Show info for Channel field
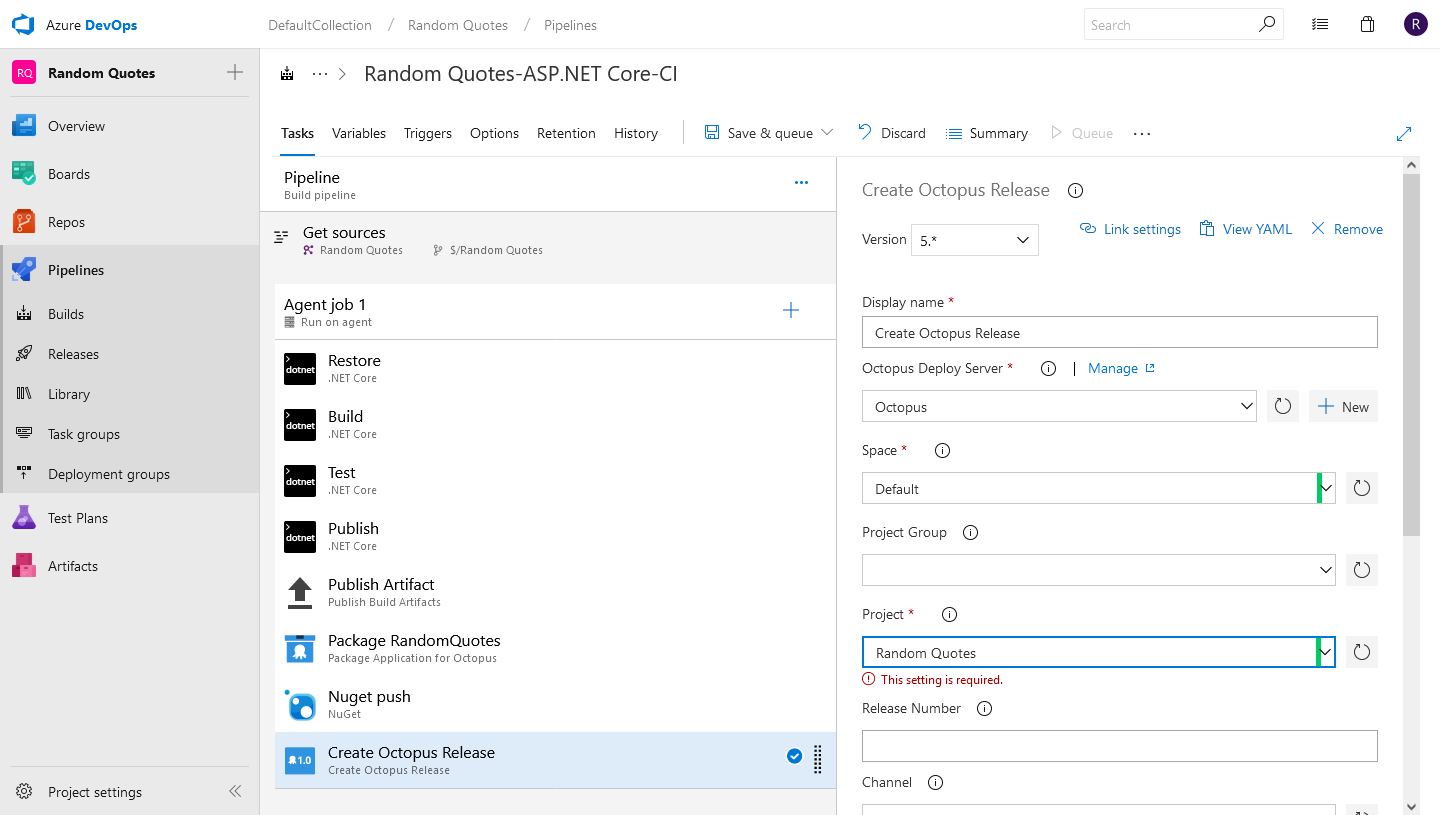The width and height of the screenshot is (1440, 815). pyautogui.click(x=935, y=782)
